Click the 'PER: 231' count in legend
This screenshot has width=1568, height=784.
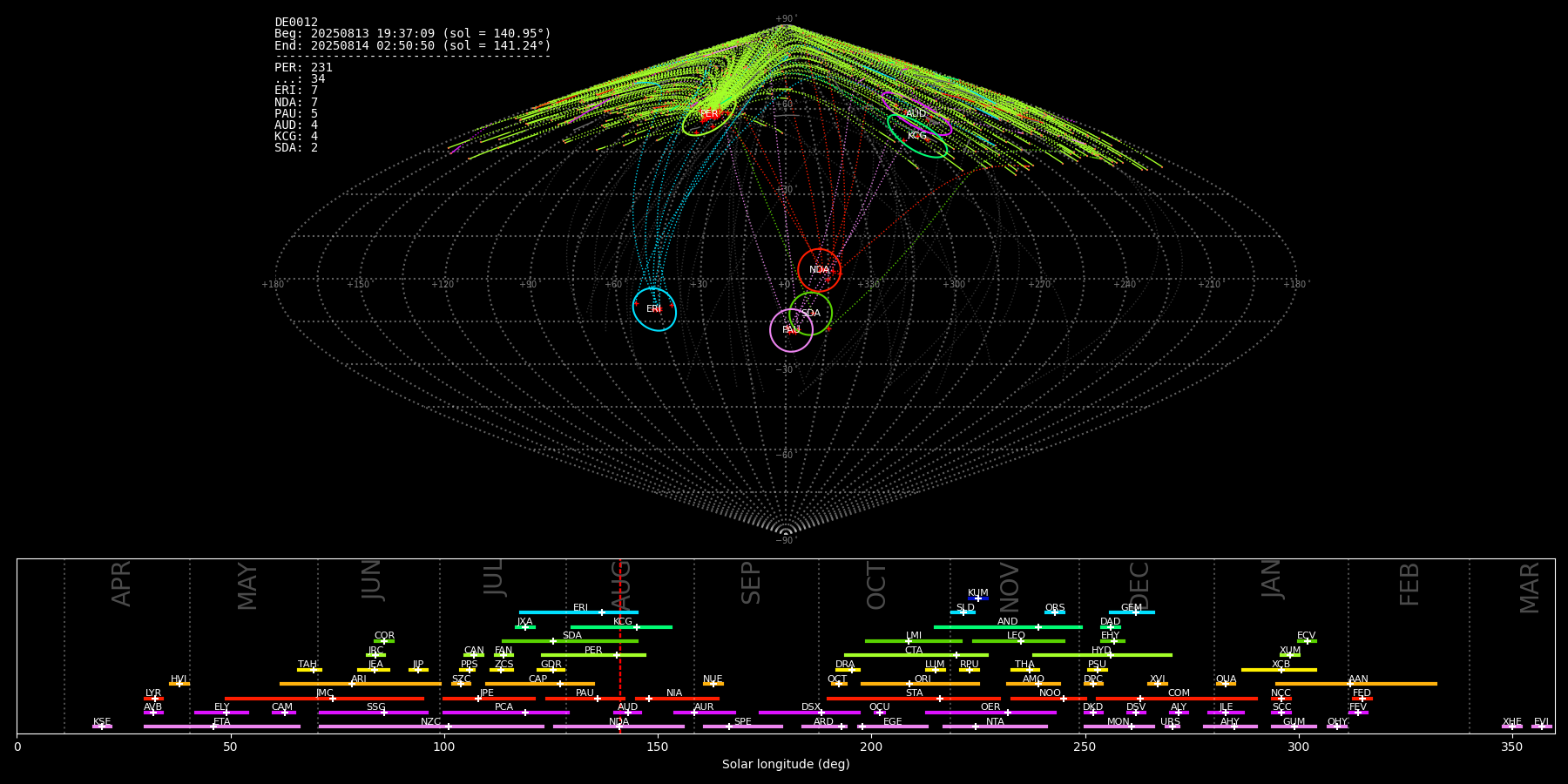tap(303, 68)
